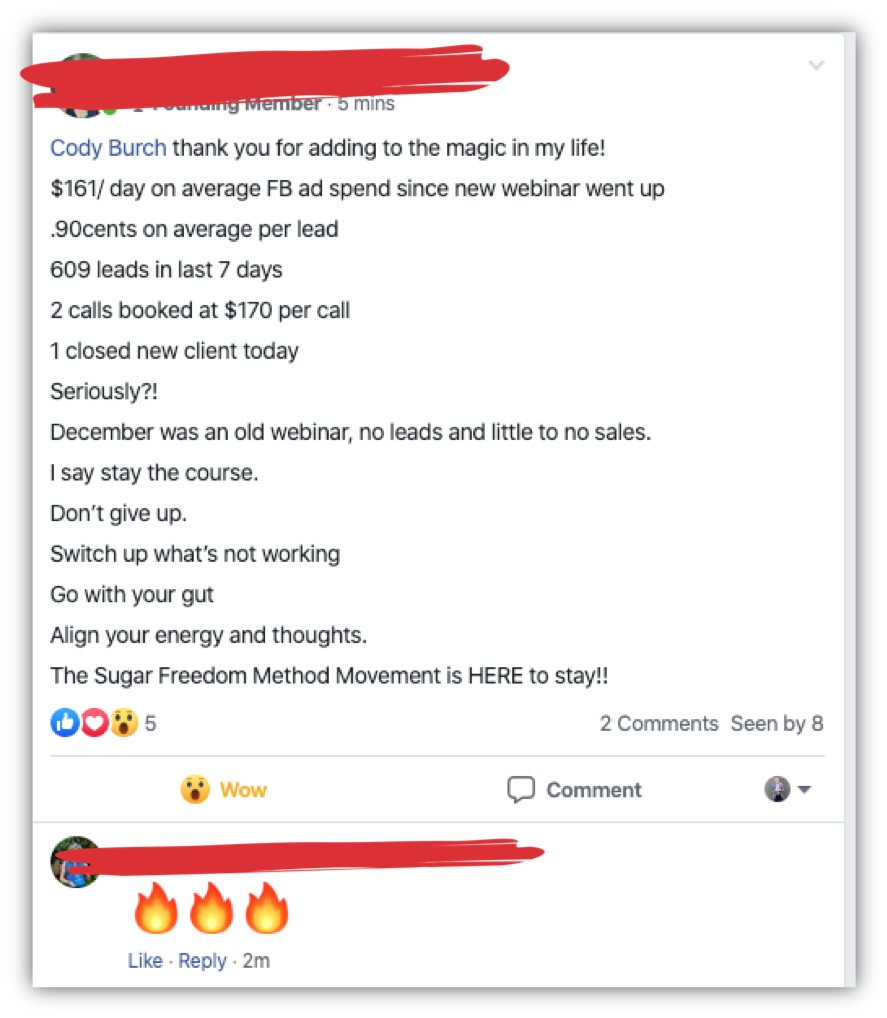Expand the comment-as identity dropdown arrow
This screenshot has height=1018, width=887.
(805, 789)
